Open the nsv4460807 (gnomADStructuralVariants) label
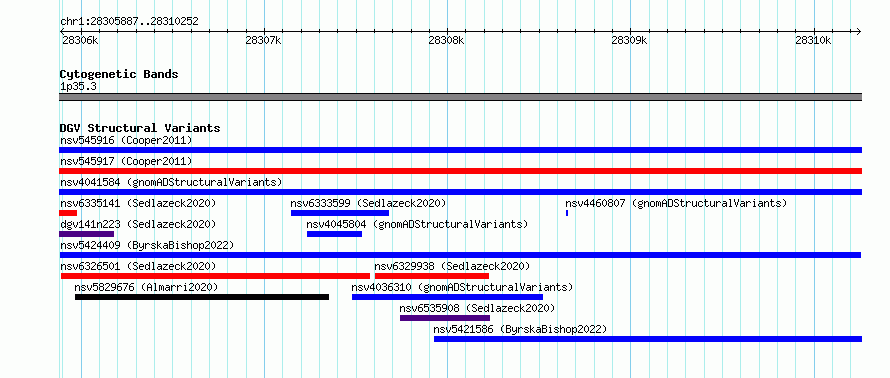The width and height of the screenshot is (890, 378). pos(676,203)
